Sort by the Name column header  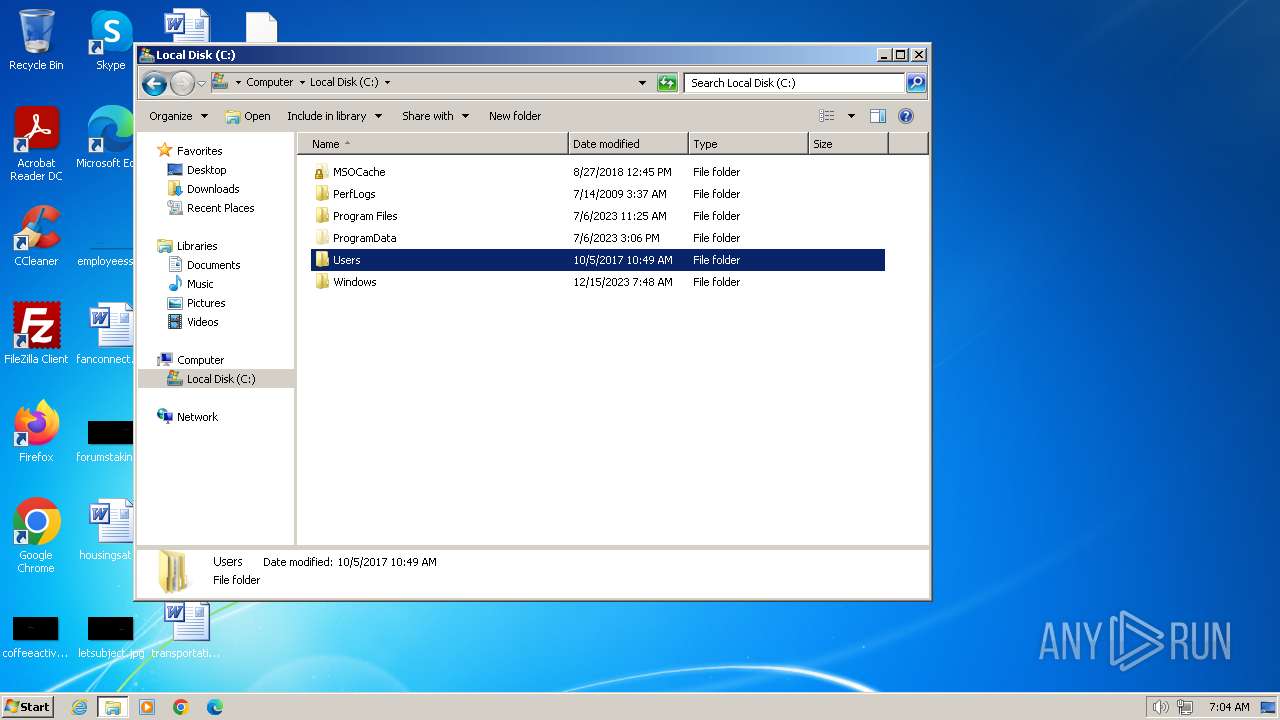pyautogui.click(x=432, y=144)
